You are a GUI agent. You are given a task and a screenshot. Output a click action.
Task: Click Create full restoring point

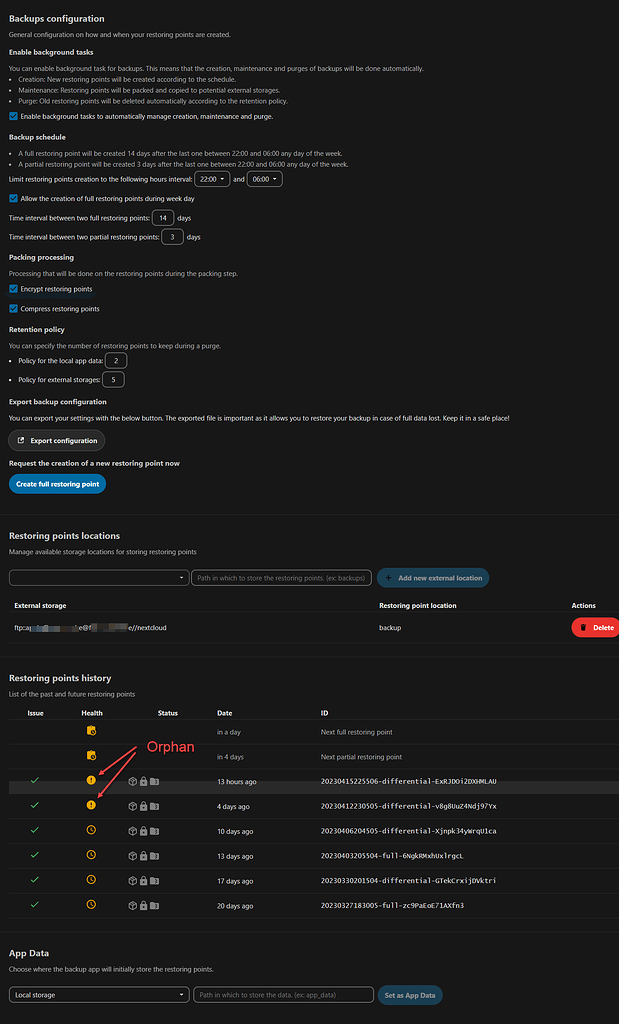click(x=57, y=484)
